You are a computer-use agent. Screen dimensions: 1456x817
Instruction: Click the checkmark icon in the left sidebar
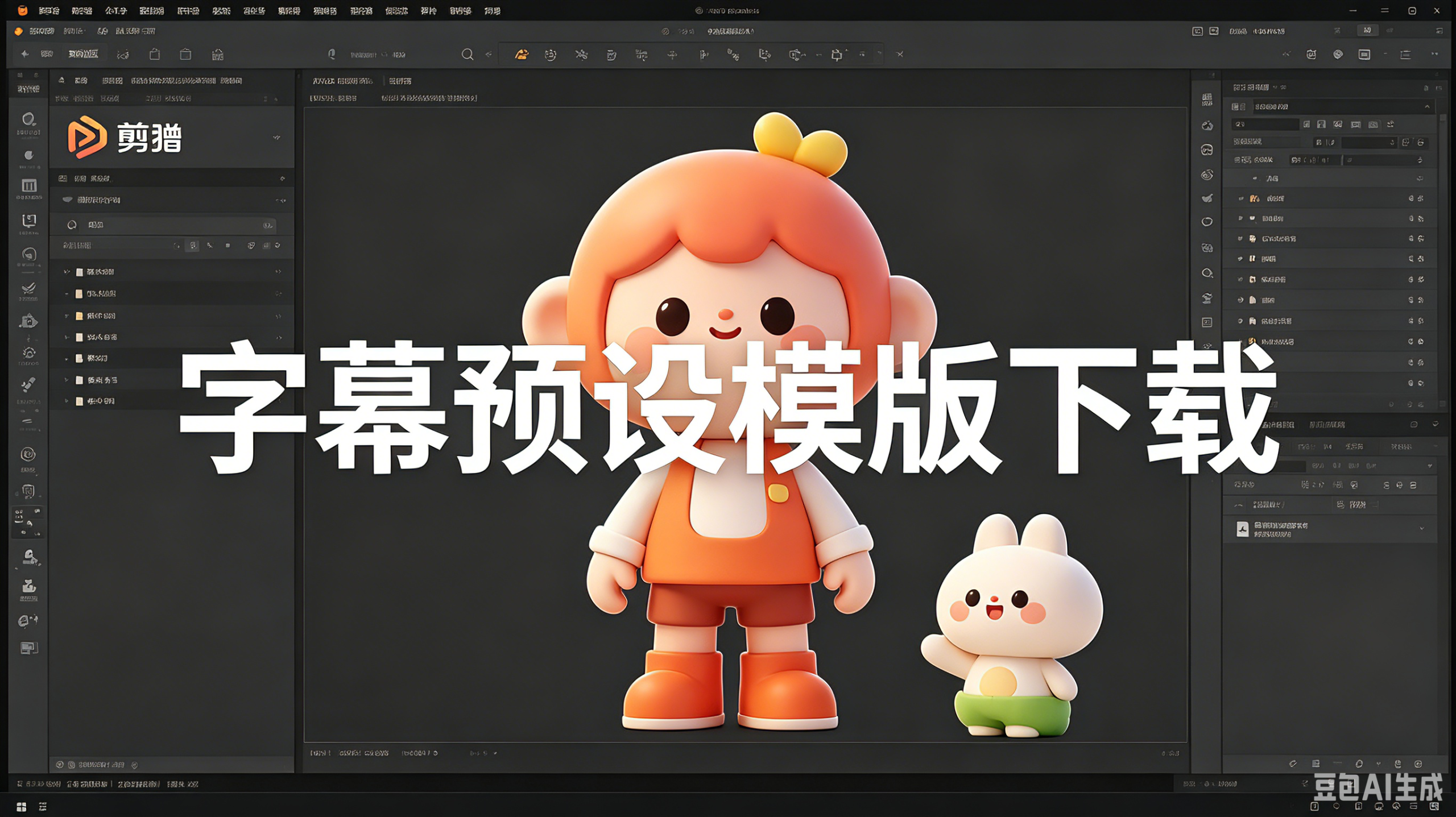coord(28,288)
